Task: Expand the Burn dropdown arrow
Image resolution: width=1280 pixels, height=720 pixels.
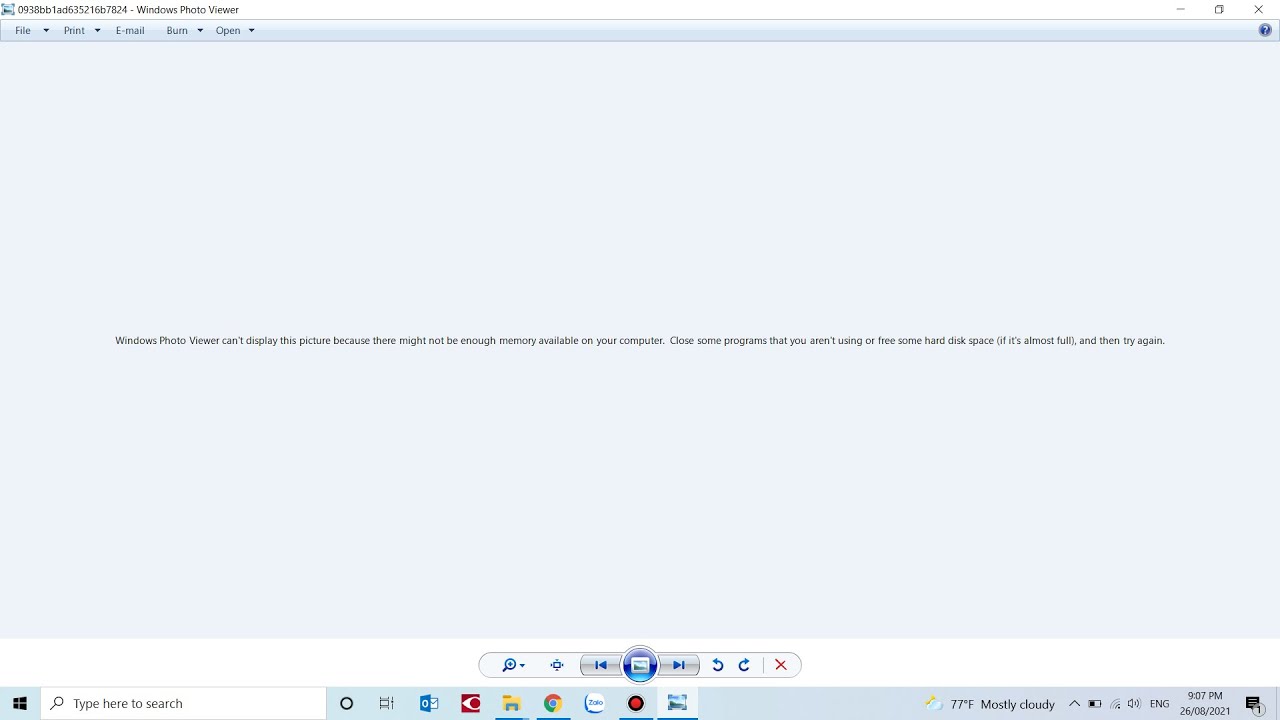Action: point(200,30)
